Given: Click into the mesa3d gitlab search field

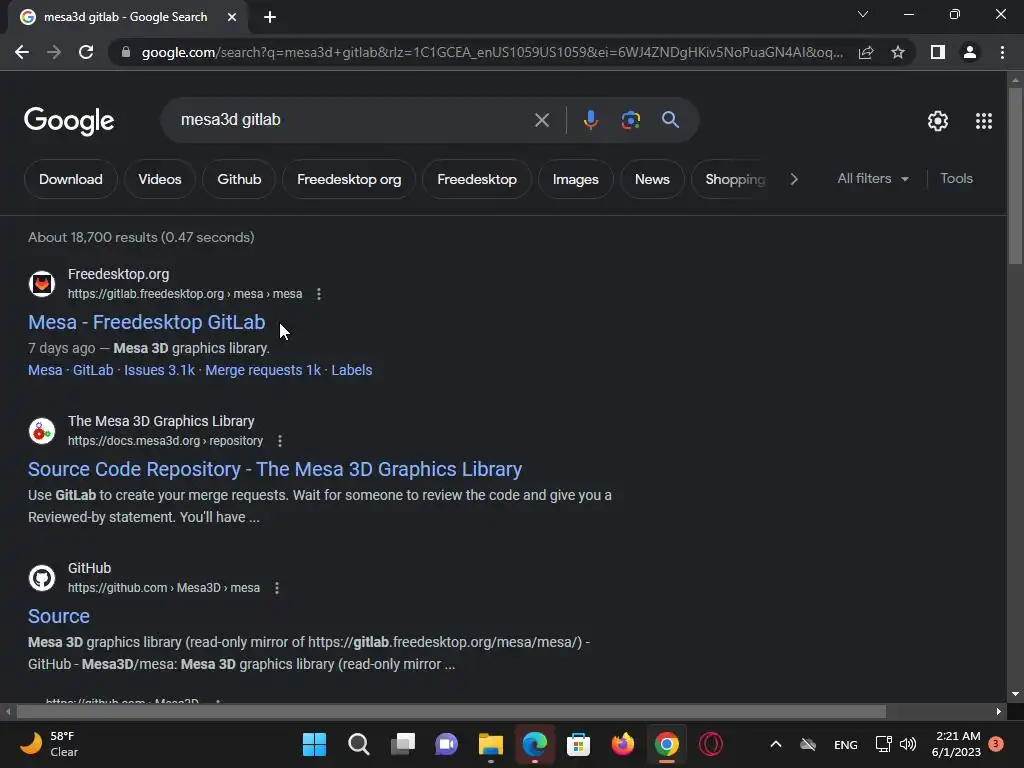Looking at the screenshot, I should click(x=353, y=120).
